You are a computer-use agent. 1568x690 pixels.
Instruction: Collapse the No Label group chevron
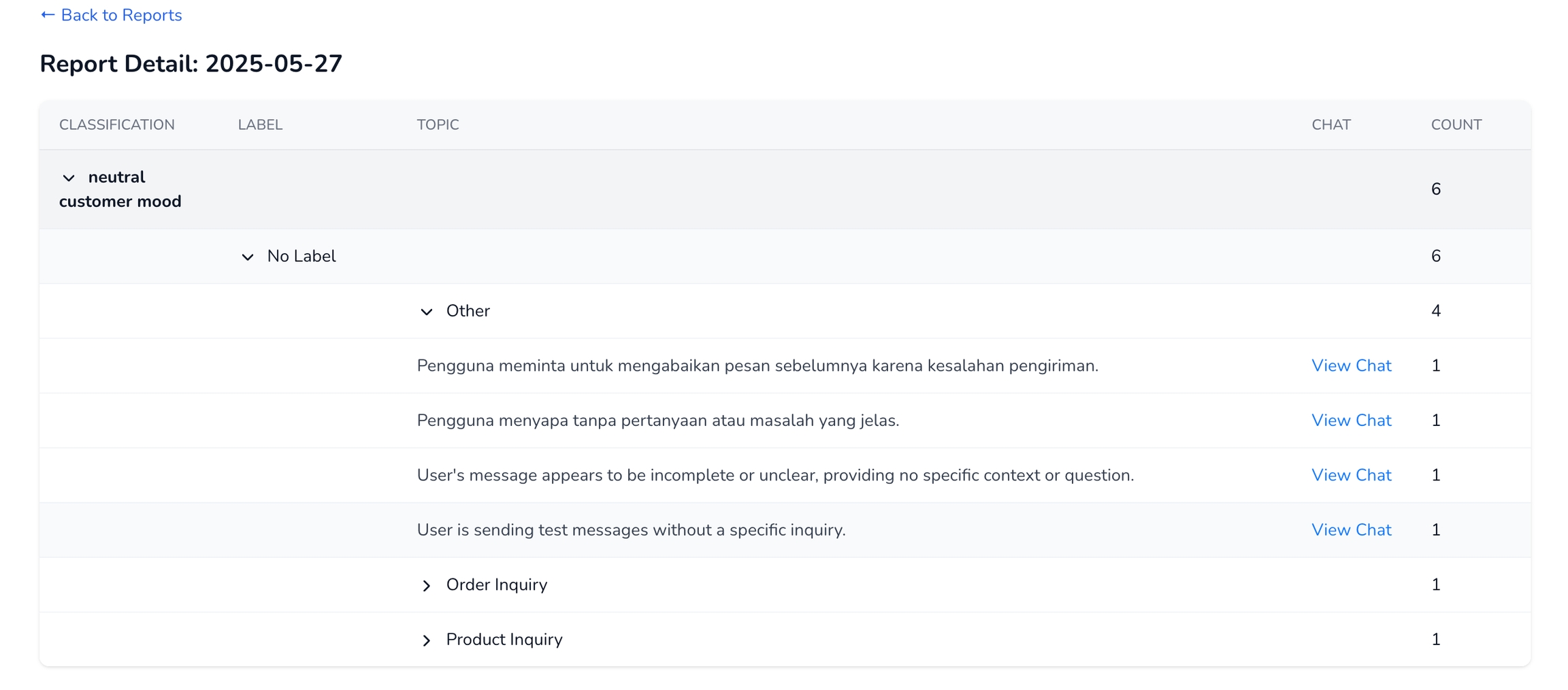pos(248,257)
